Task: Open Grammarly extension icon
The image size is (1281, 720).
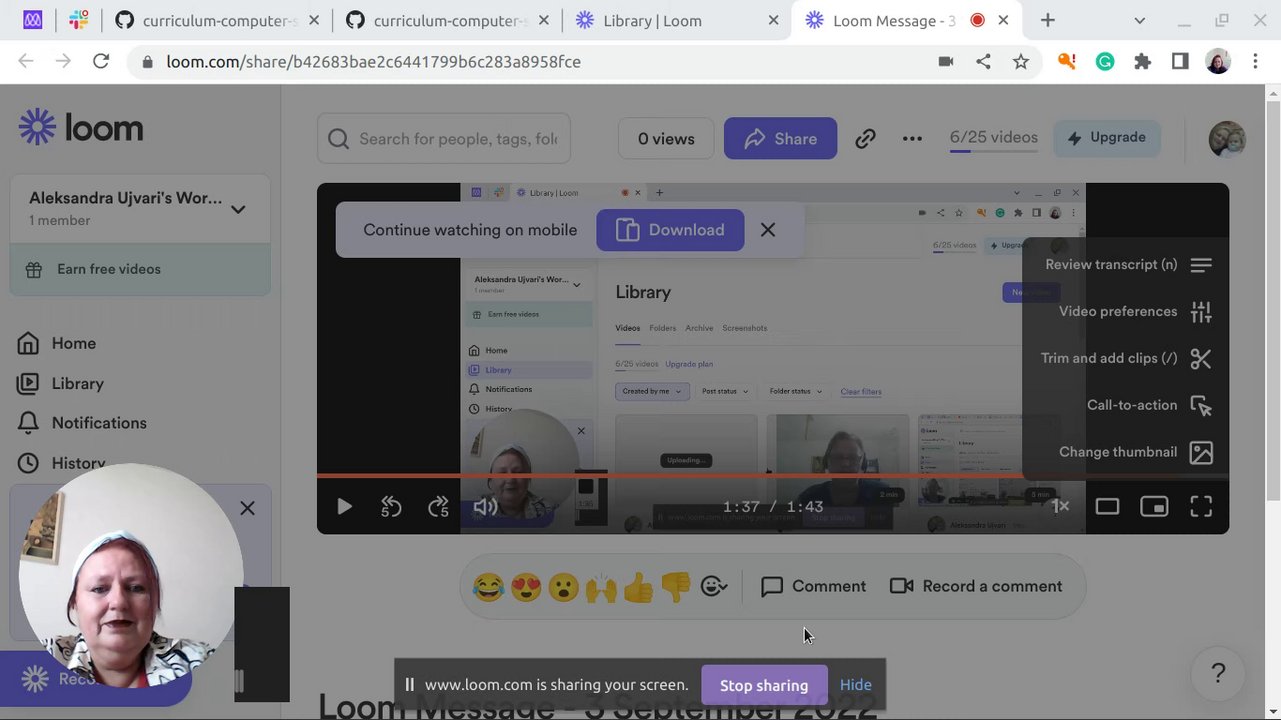Action: pyautogui.click(x=1105, y=62)
